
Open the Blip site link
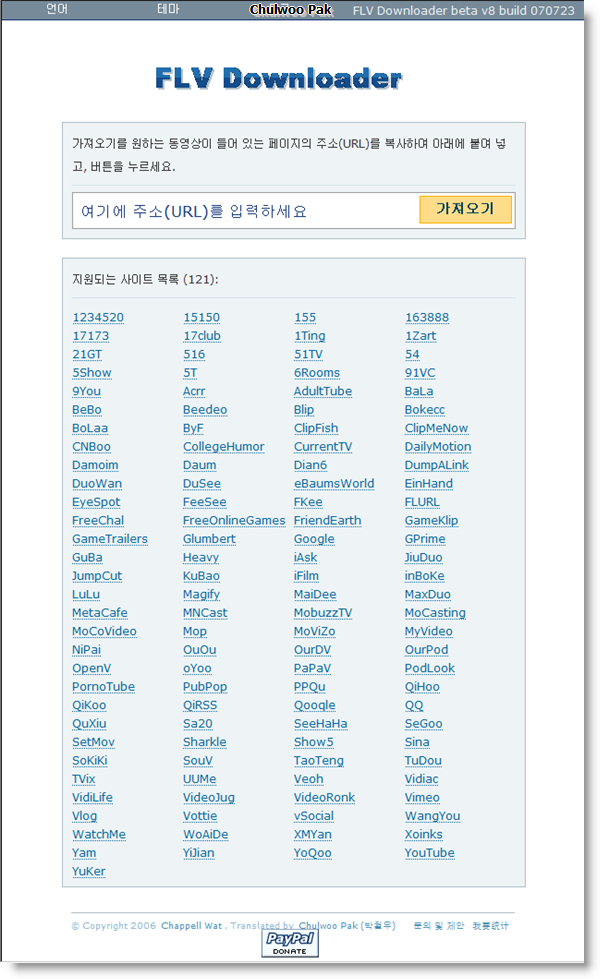pyautogui.click(x=304, y=410)
